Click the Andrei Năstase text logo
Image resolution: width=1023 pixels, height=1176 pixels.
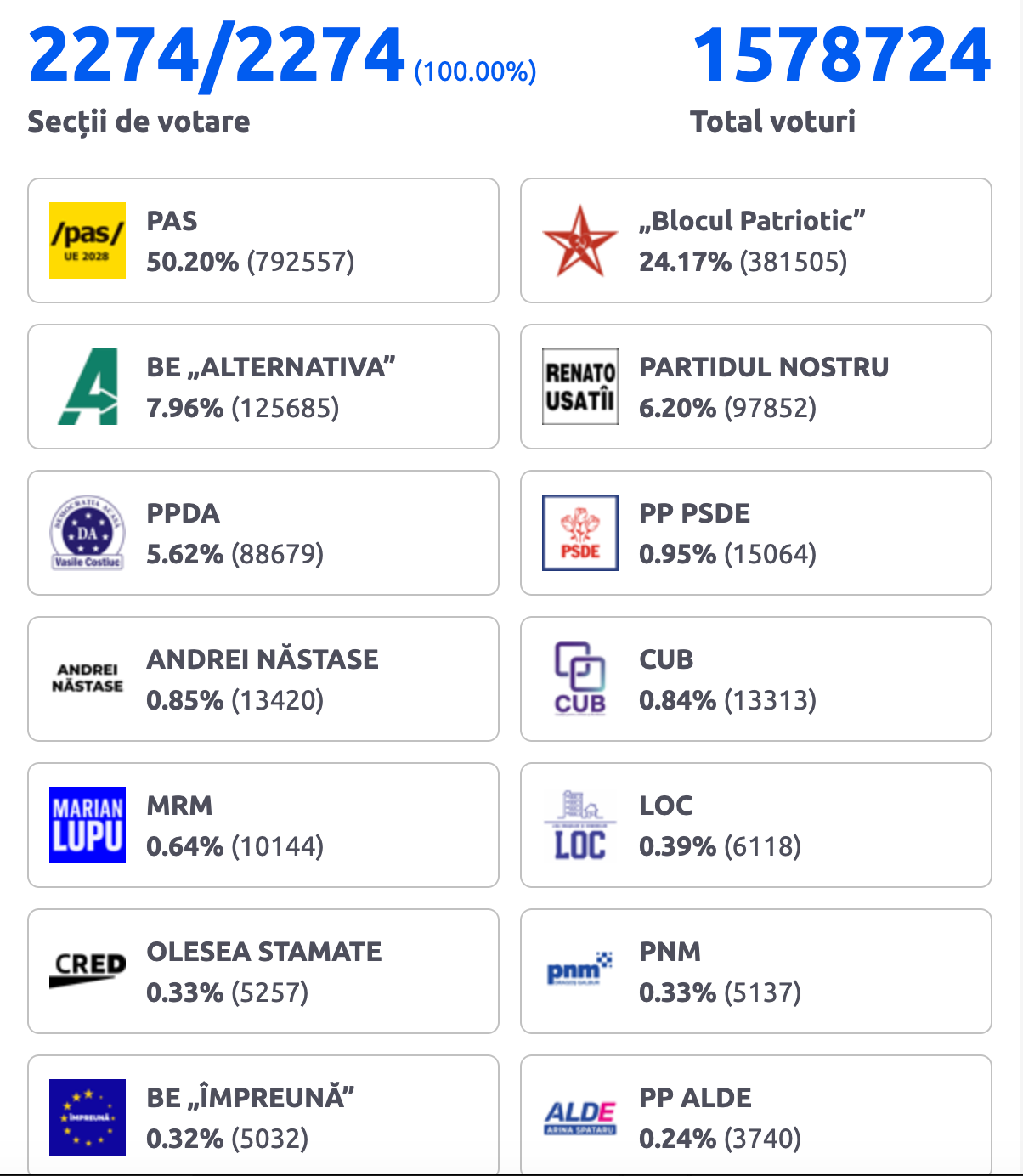tap(88, 679)
